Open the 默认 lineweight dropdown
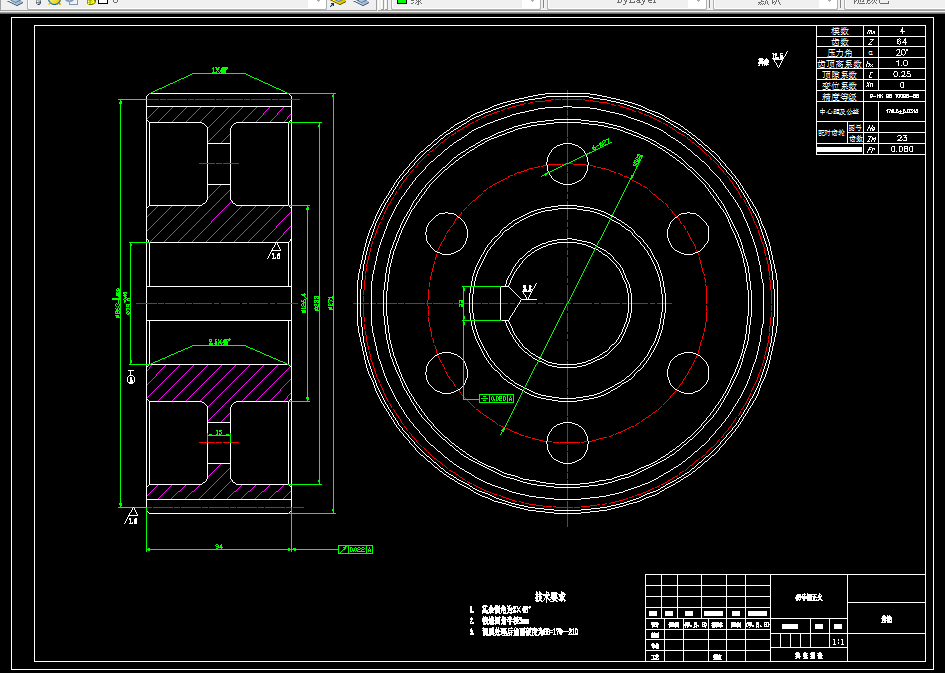 coord(776,3)
